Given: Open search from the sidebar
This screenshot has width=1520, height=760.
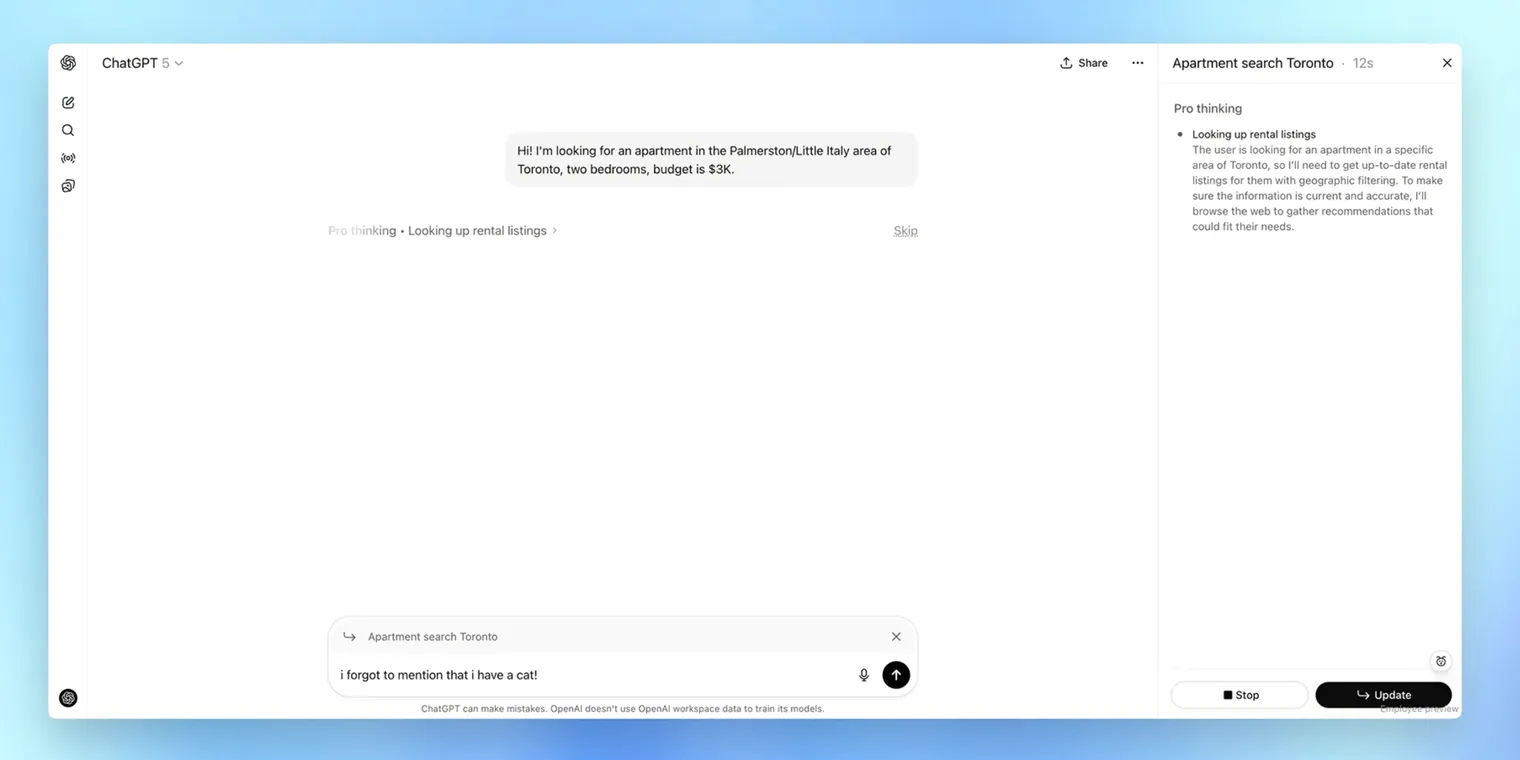Looking at the screenshot, I should coord(68,130).
